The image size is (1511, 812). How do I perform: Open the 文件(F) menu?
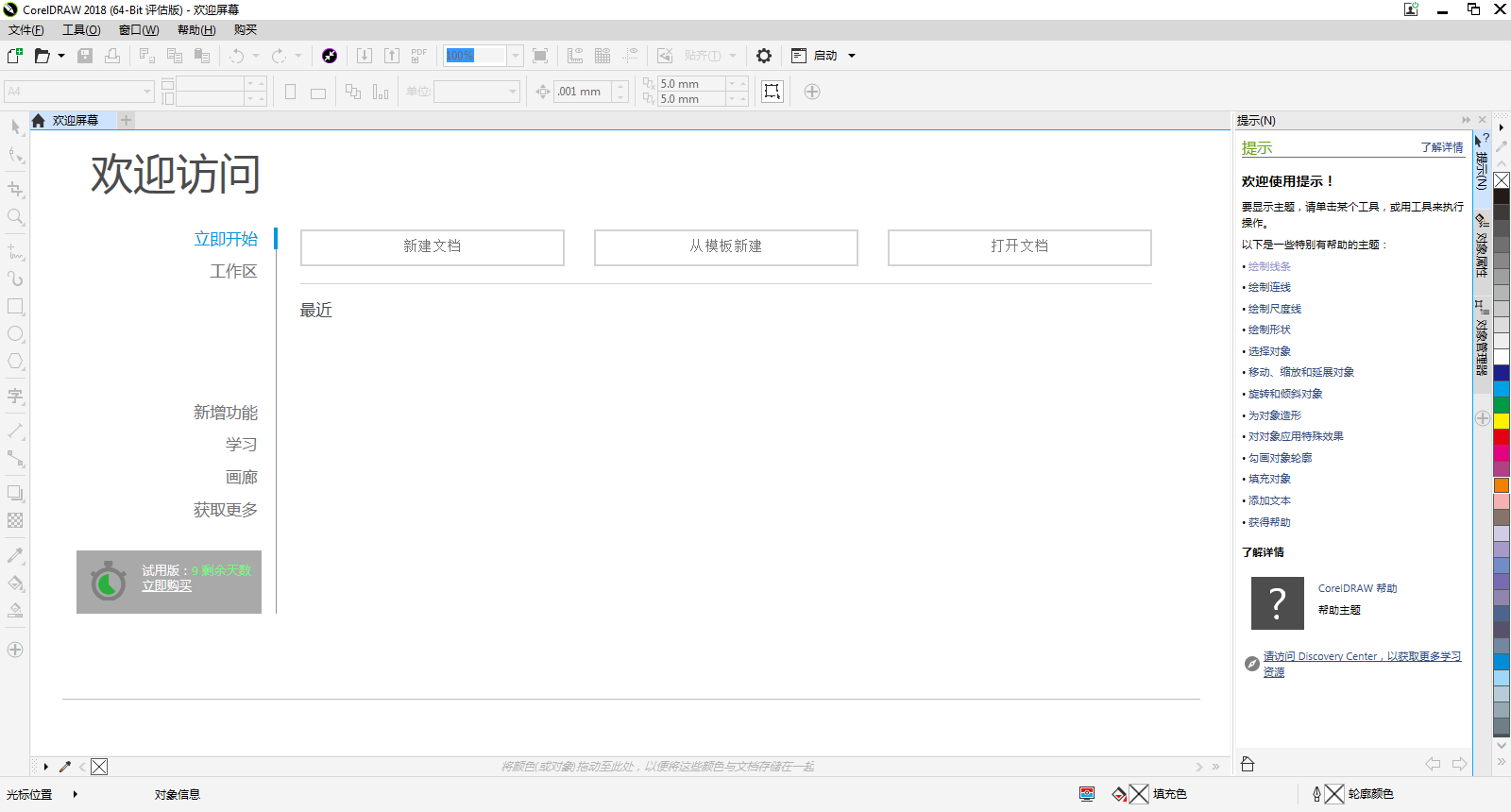coord(26,30)
